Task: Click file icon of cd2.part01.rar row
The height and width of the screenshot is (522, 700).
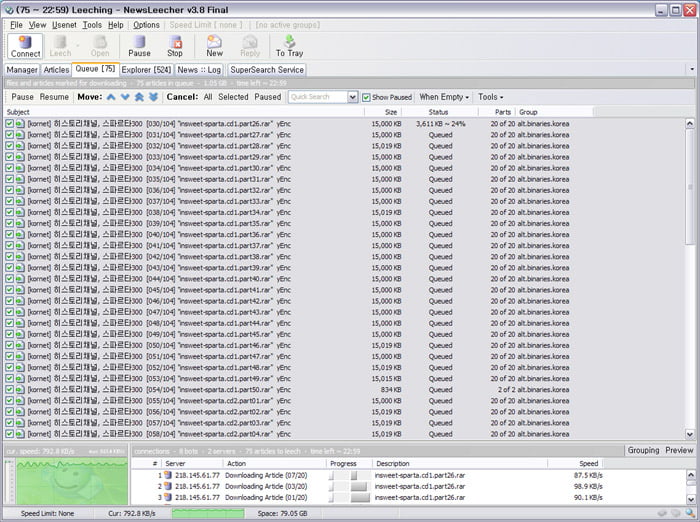Action: coord(20,401)
